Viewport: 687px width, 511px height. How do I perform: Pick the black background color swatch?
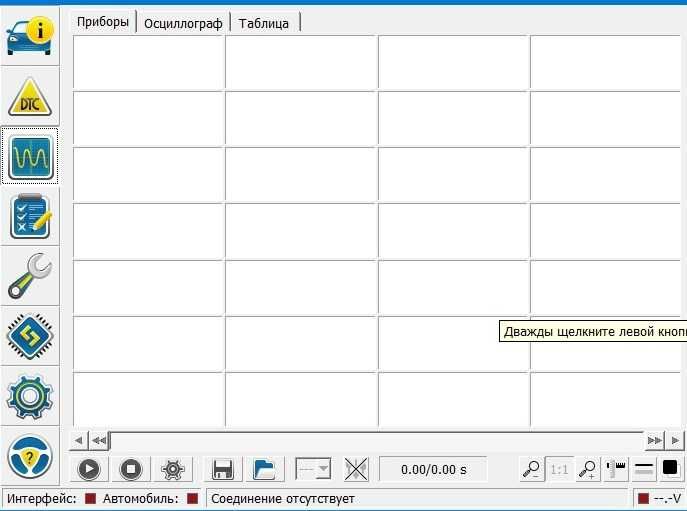(x=670, y=468)
